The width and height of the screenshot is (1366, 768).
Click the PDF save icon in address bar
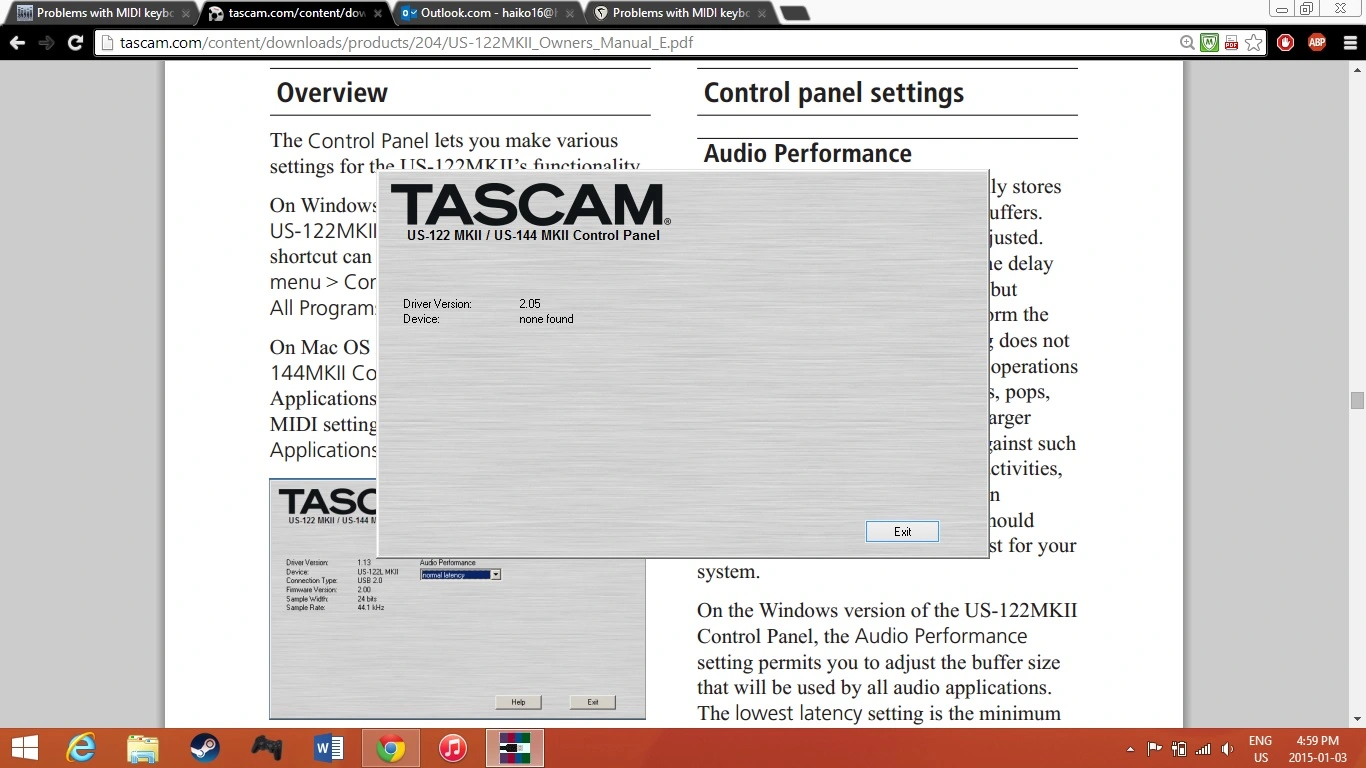pos(1231,43)
